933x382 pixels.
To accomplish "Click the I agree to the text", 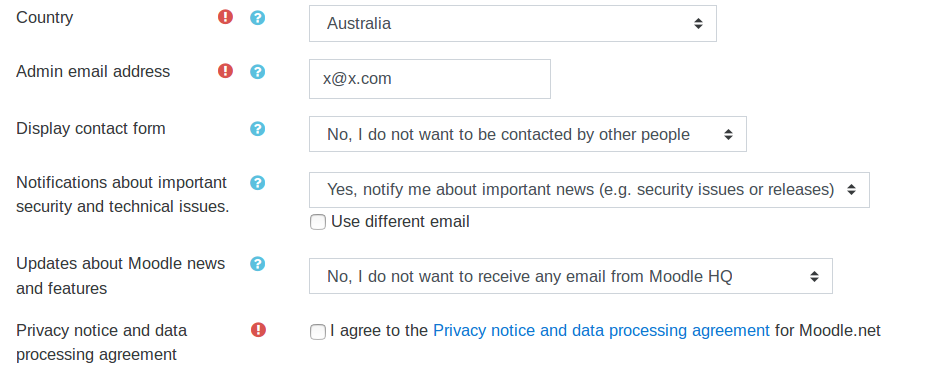I will pyautogui.click(x=379, y=330).
